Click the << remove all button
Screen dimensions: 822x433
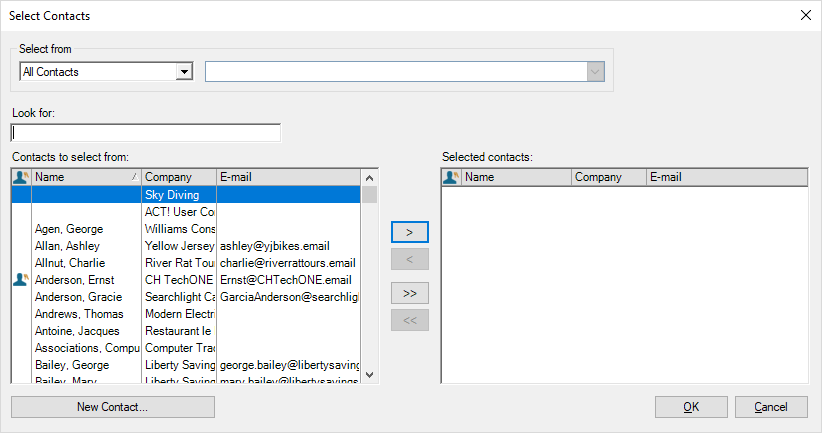409,320
